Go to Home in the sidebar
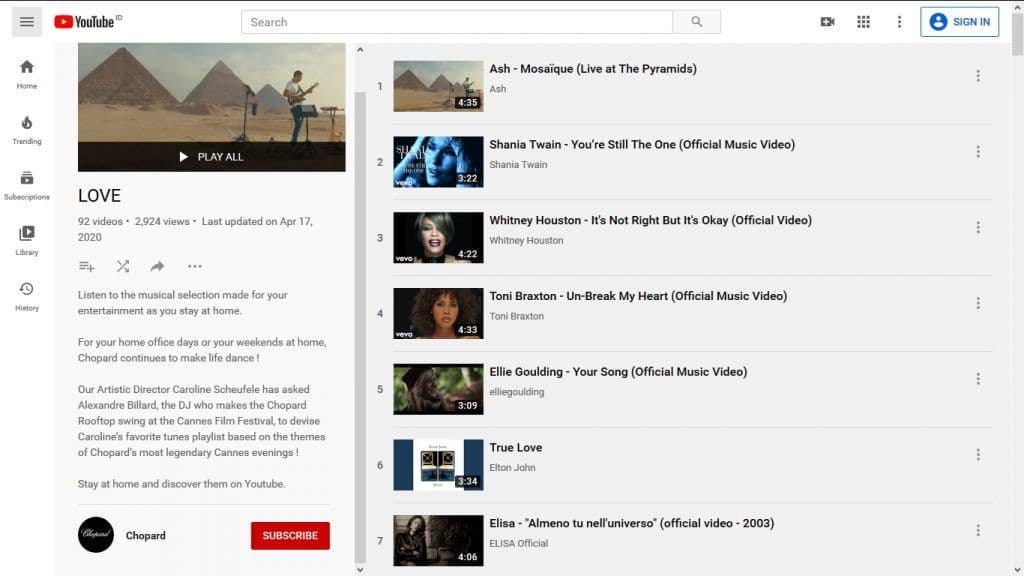Screen dimensions: 1024x576 (27, 74)
